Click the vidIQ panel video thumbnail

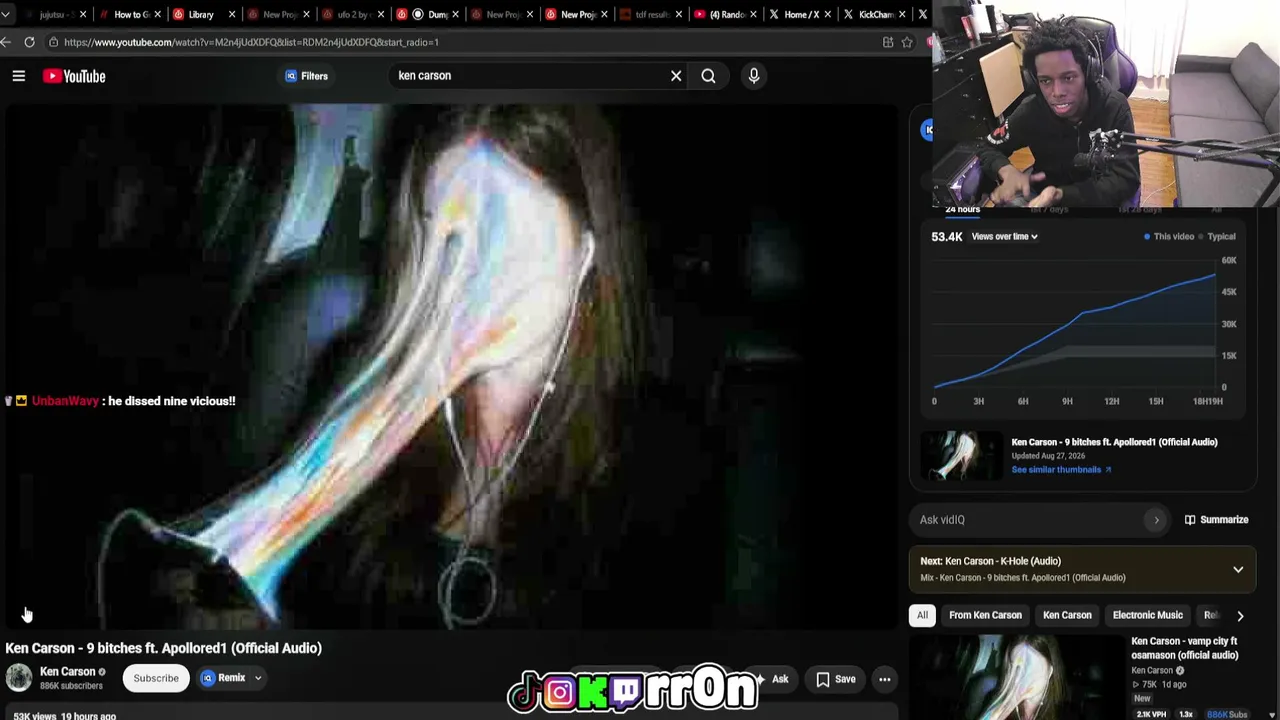point(960,456)
